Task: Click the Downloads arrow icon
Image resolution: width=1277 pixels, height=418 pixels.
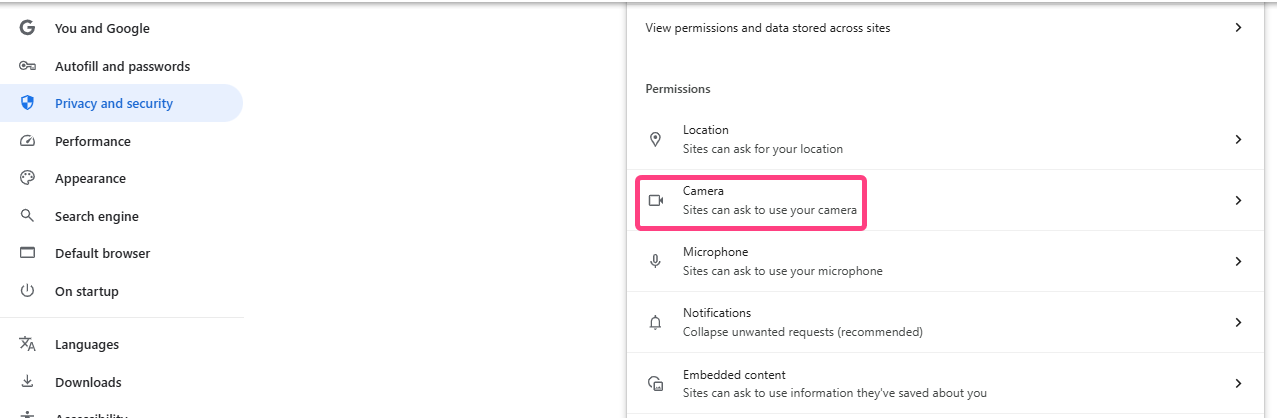Action: (x=27, y=382)
